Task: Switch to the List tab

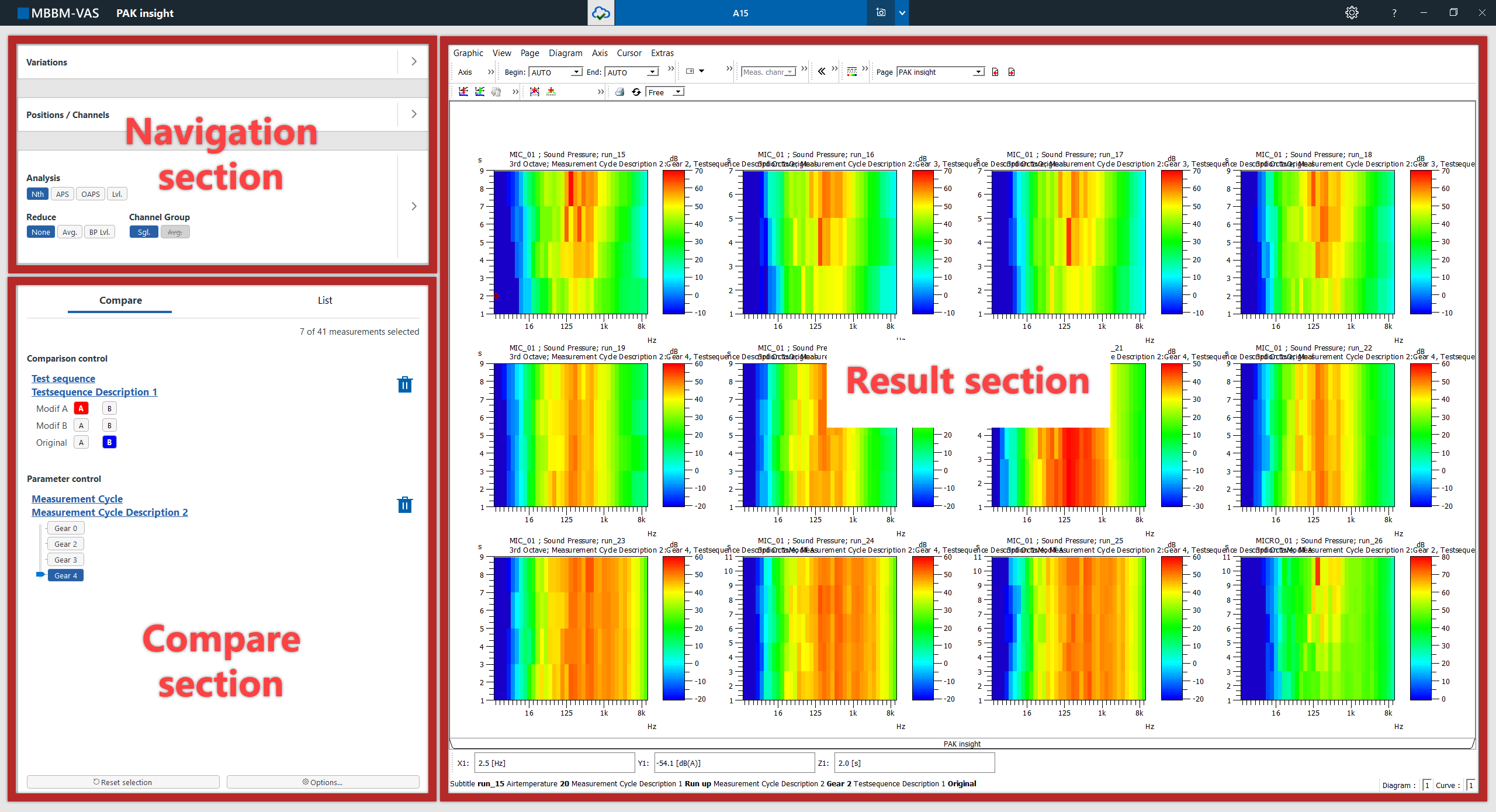Action: [325, 300]
